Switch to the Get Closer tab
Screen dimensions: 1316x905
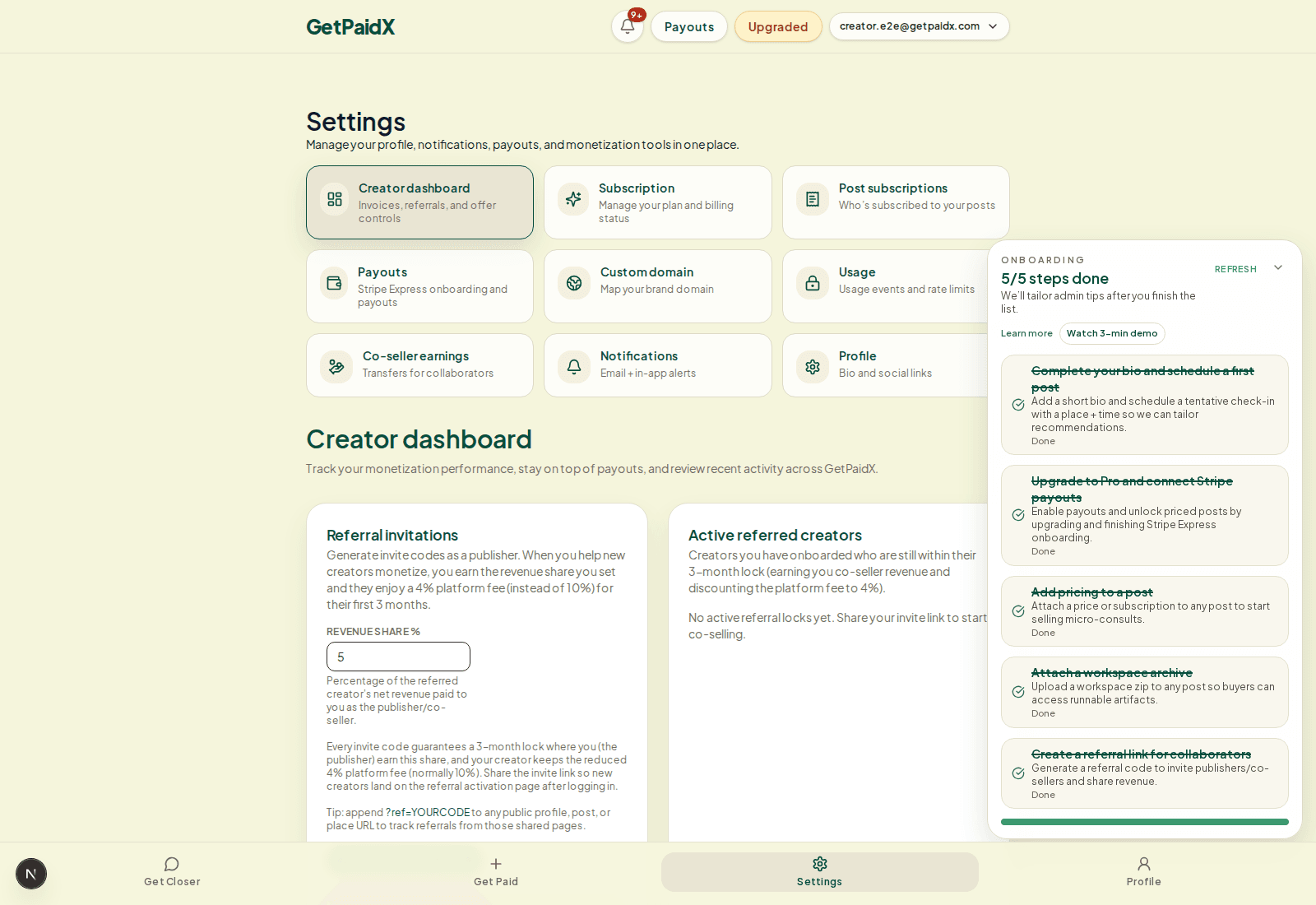point(172,871)
